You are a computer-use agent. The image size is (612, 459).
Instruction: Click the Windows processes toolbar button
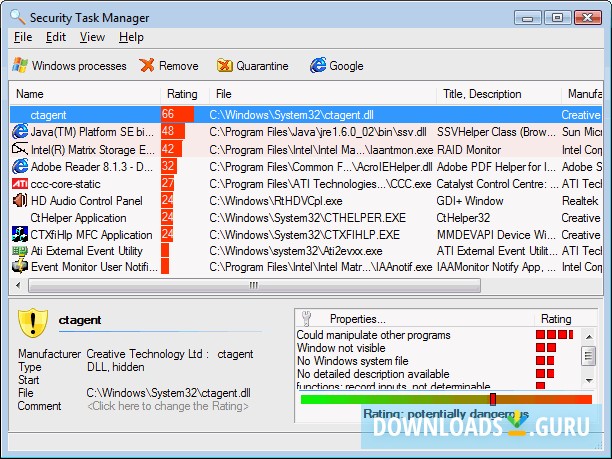click(x=69, y=65)
